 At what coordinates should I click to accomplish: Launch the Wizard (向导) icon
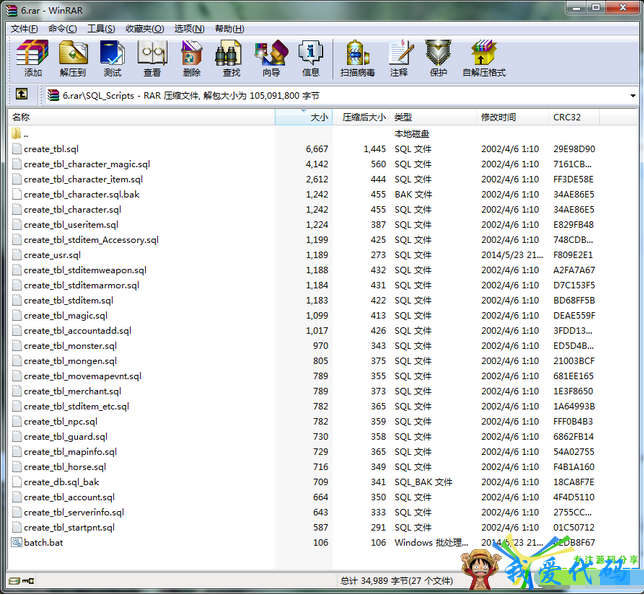coord(271,58)
